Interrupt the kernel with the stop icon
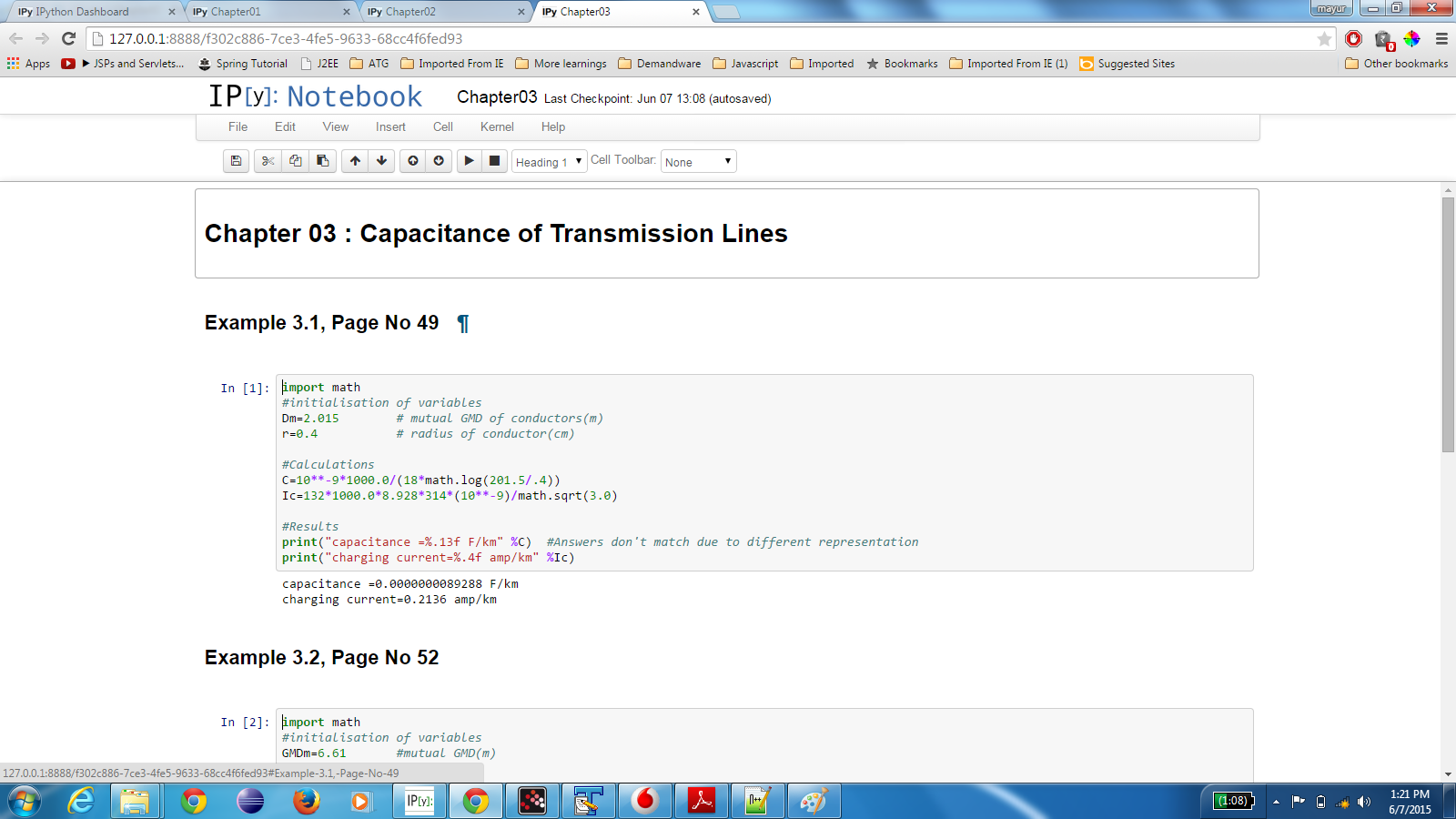The image size is (1456, 819). click(x=494, y=161)
